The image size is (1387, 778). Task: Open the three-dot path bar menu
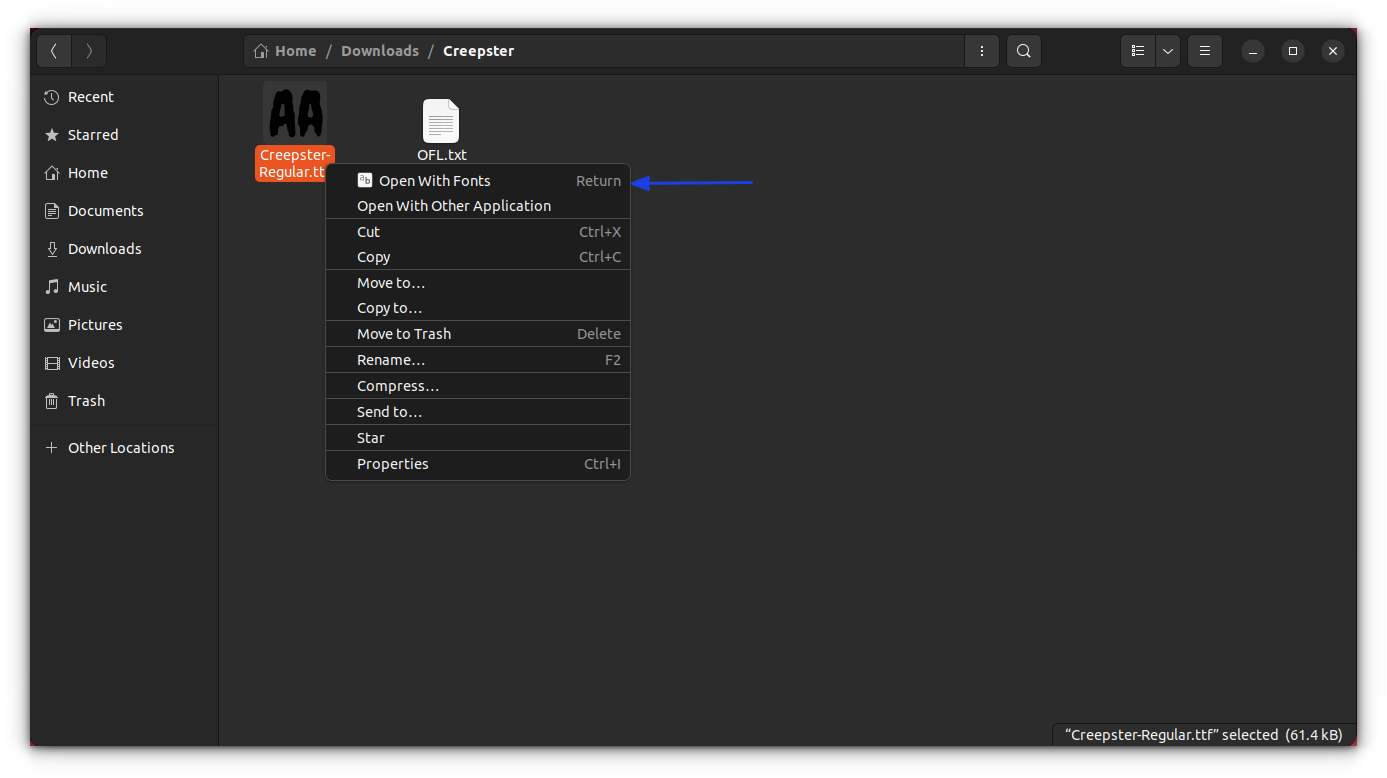[x=981, y=50]
